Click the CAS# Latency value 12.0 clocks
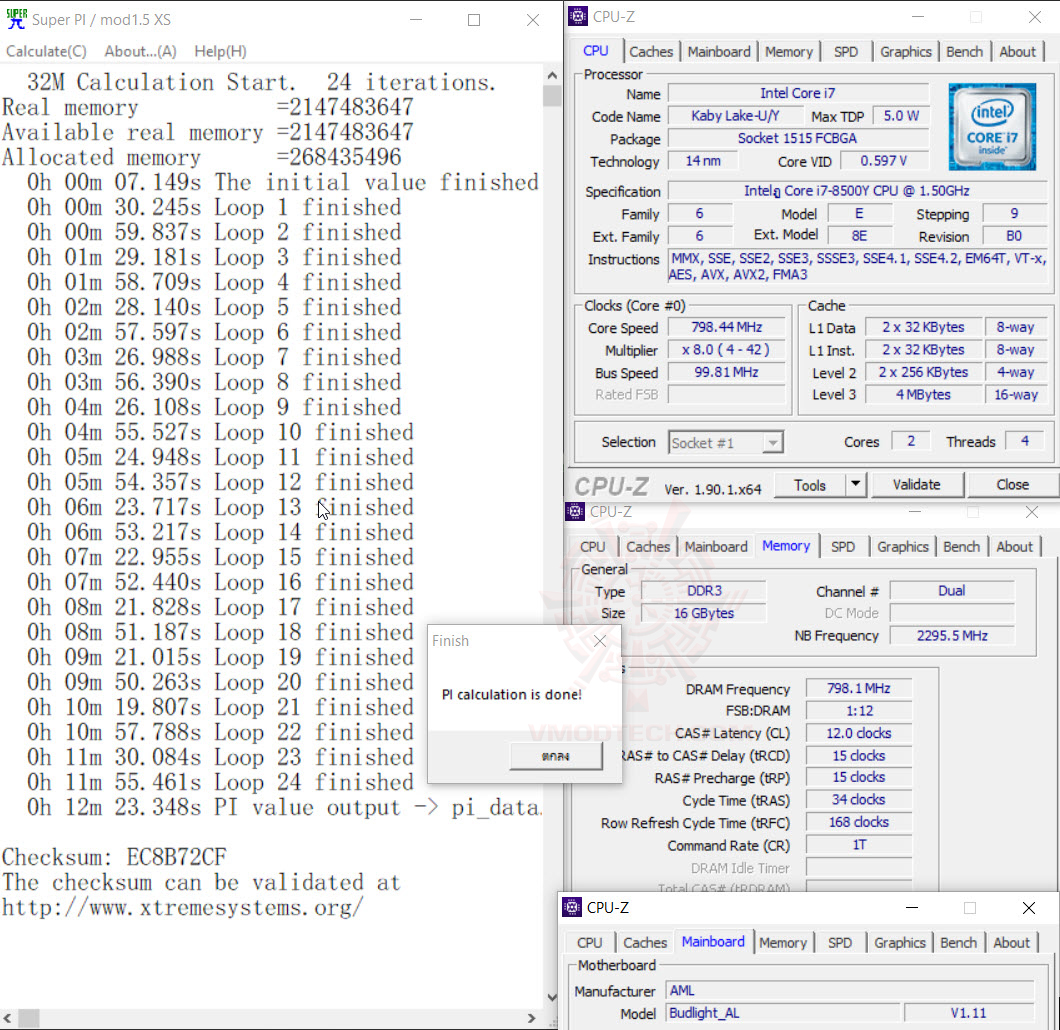The height and width of the screenshot is (1030, 1060). click(x=859, y=733)
